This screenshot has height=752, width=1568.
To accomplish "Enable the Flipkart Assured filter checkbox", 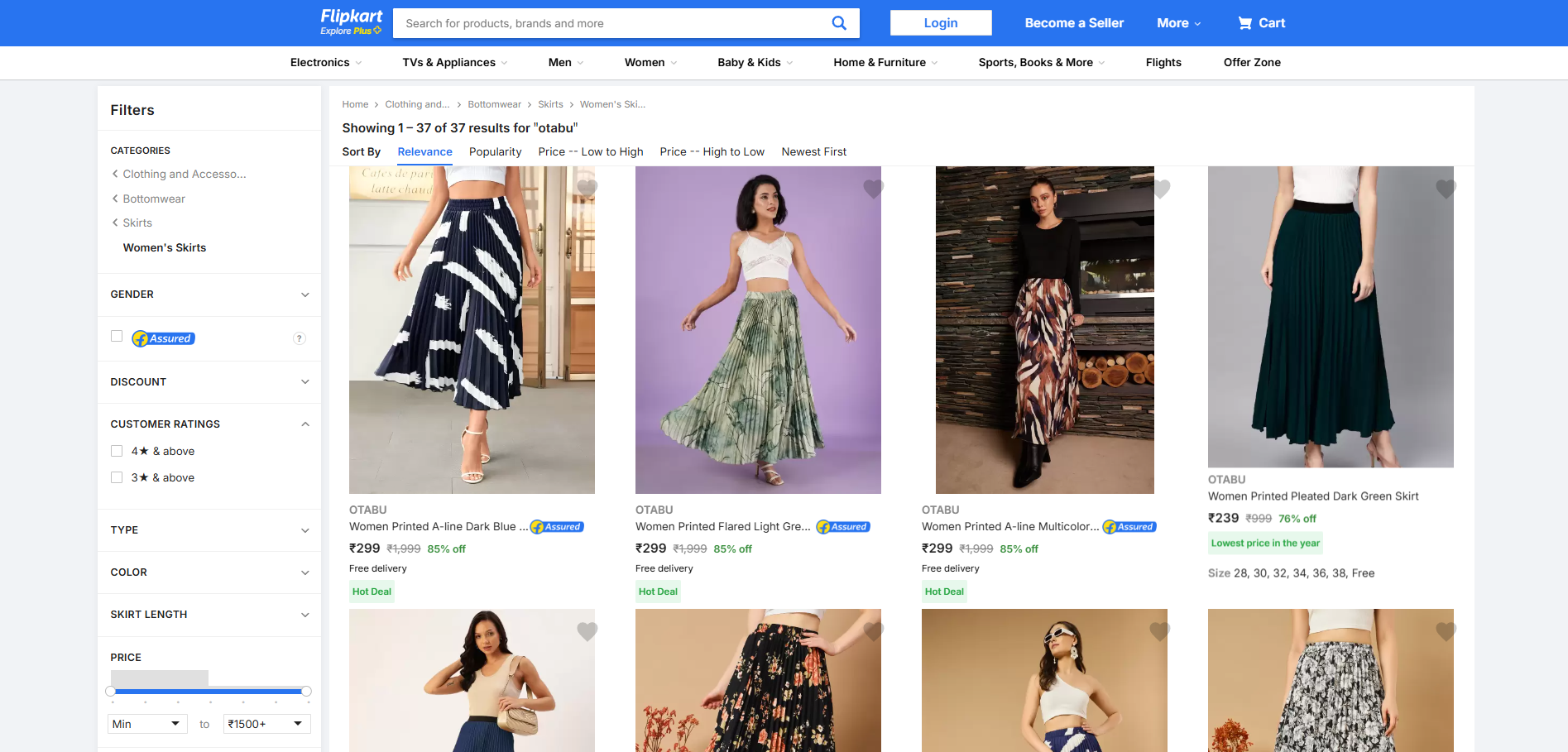I will [117, 336].
